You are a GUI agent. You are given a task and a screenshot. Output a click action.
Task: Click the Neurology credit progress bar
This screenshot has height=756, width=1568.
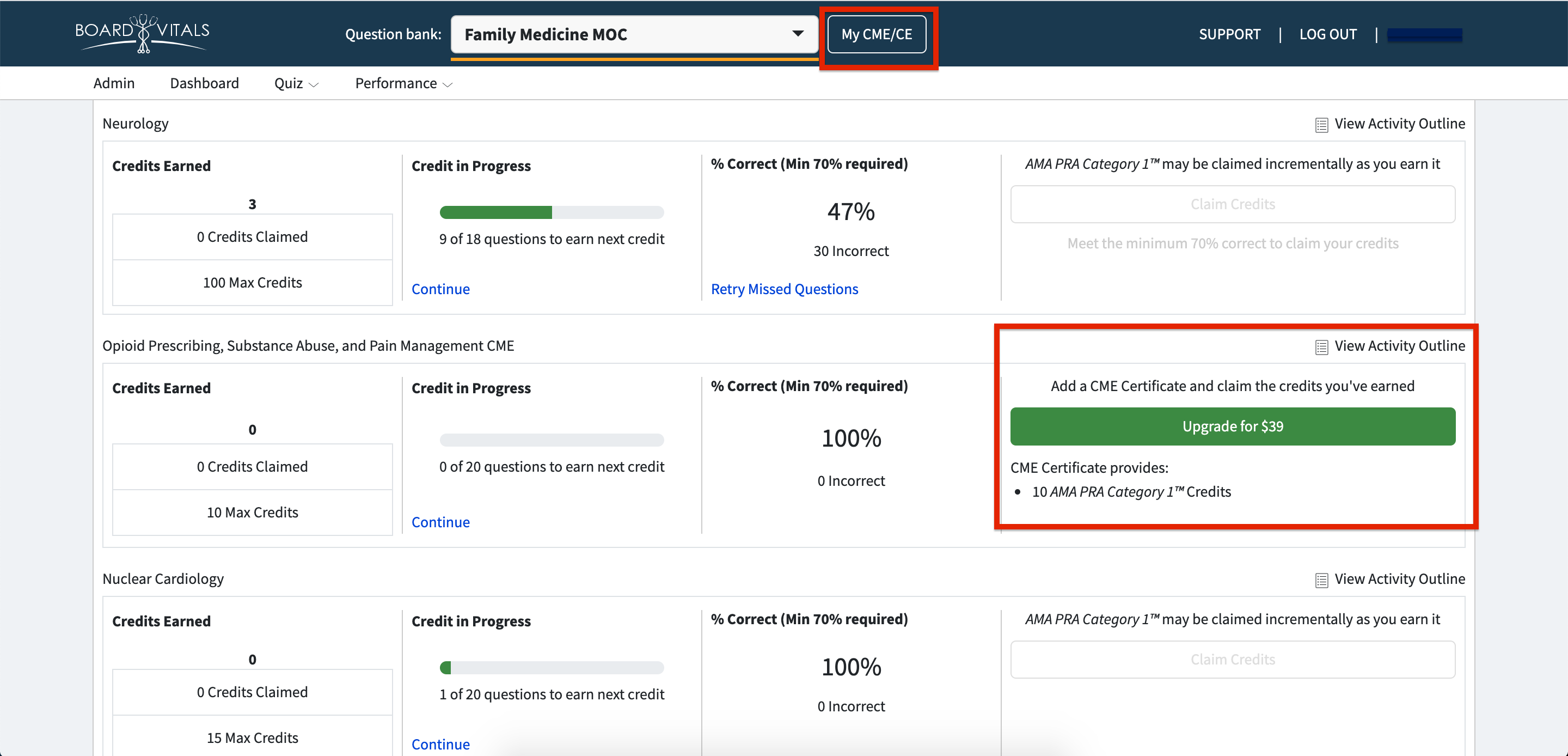551,212
